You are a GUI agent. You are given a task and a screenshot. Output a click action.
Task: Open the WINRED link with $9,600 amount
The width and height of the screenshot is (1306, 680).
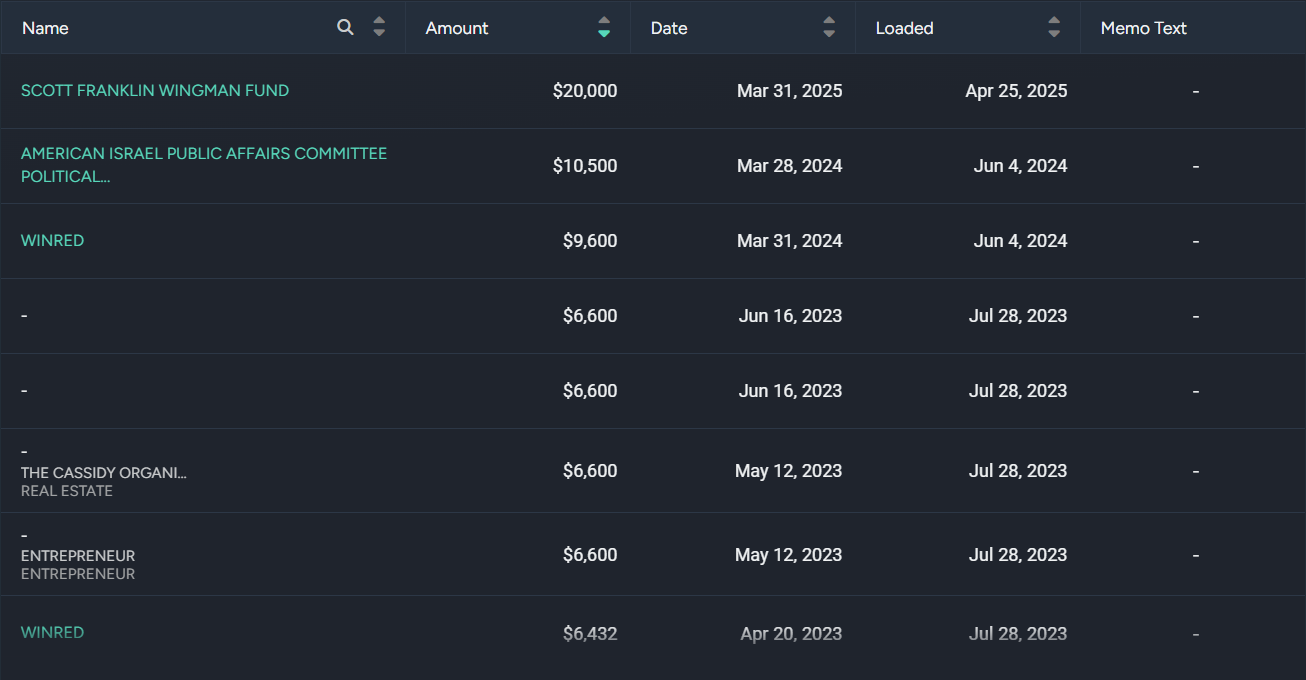coord(52,240)
